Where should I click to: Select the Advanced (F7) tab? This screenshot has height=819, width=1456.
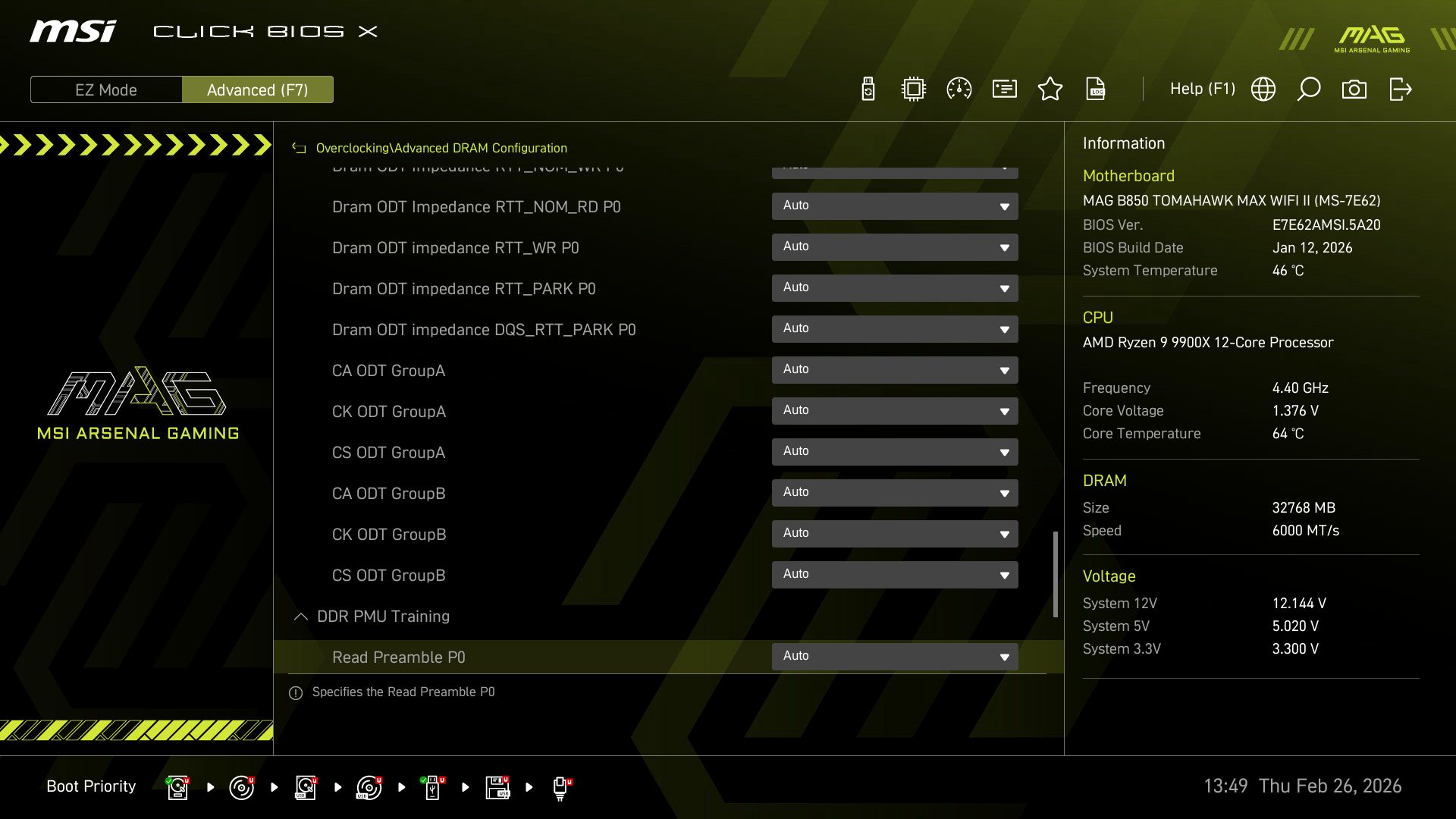point(258,89)
